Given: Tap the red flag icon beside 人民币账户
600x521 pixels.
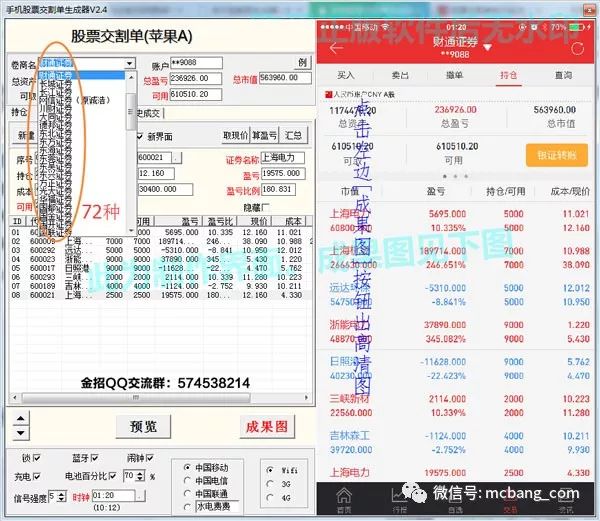Looking at the screenshot, I should pos(328,94).
